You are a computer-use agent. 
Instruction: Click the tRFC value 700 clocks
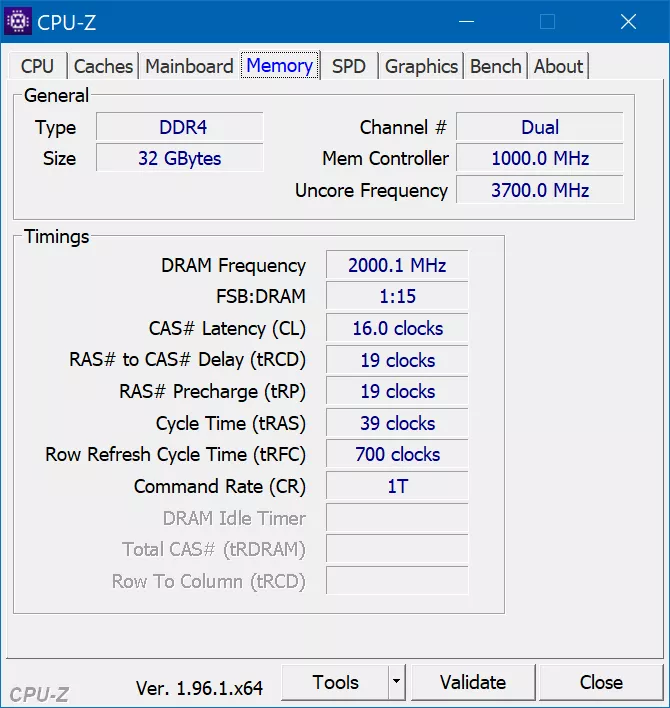point(397,454)
